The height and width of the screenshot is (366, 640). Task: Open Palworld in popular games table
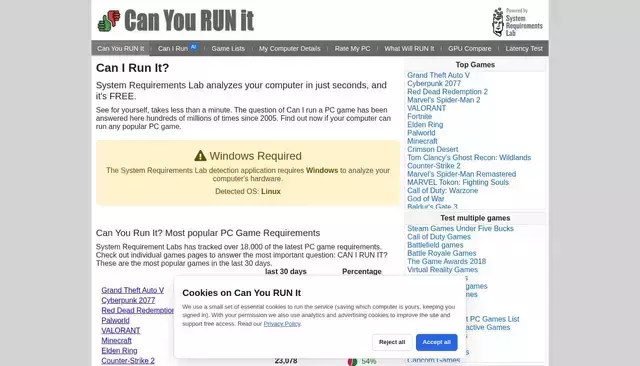[115, 321]
